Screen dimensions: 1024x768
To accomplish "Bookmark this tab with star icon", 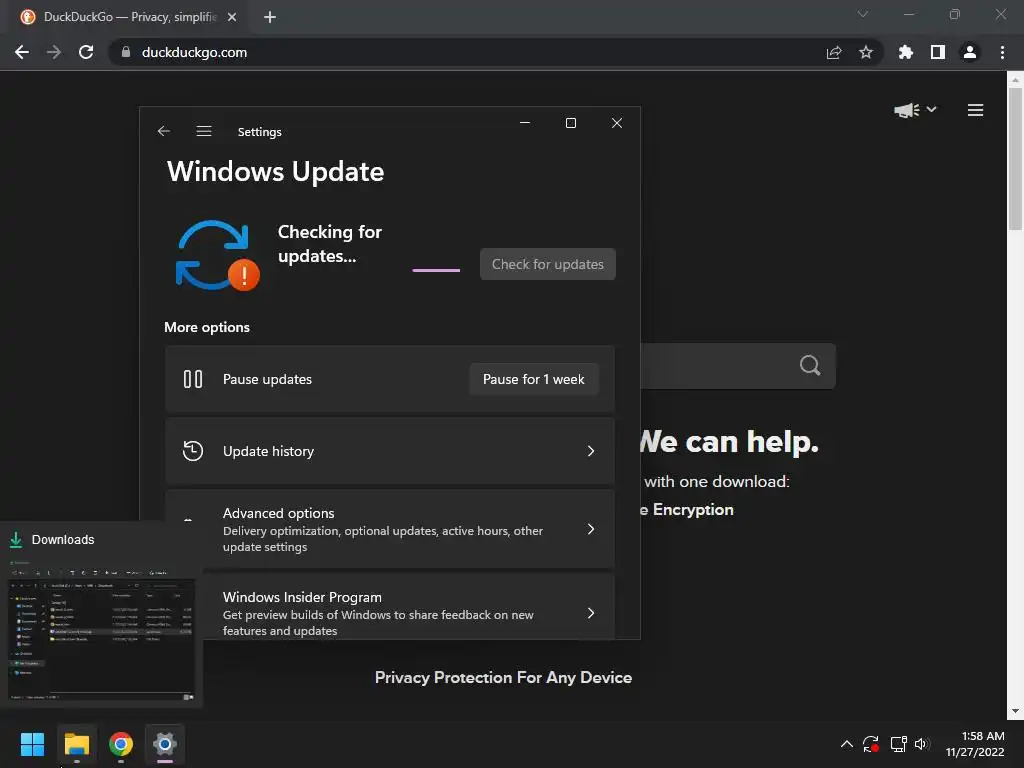I will coord(866,52).
